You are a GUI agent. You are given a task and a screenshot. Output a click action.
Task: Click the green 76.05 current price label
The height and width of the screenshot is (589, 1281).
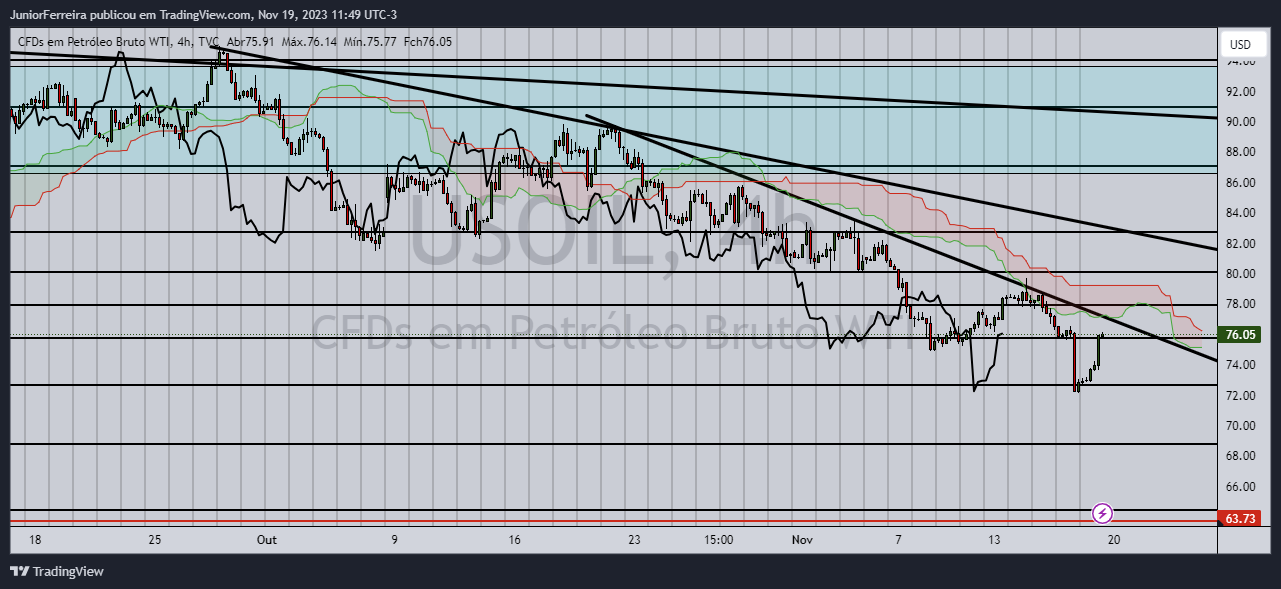(x=1240, y=335)
